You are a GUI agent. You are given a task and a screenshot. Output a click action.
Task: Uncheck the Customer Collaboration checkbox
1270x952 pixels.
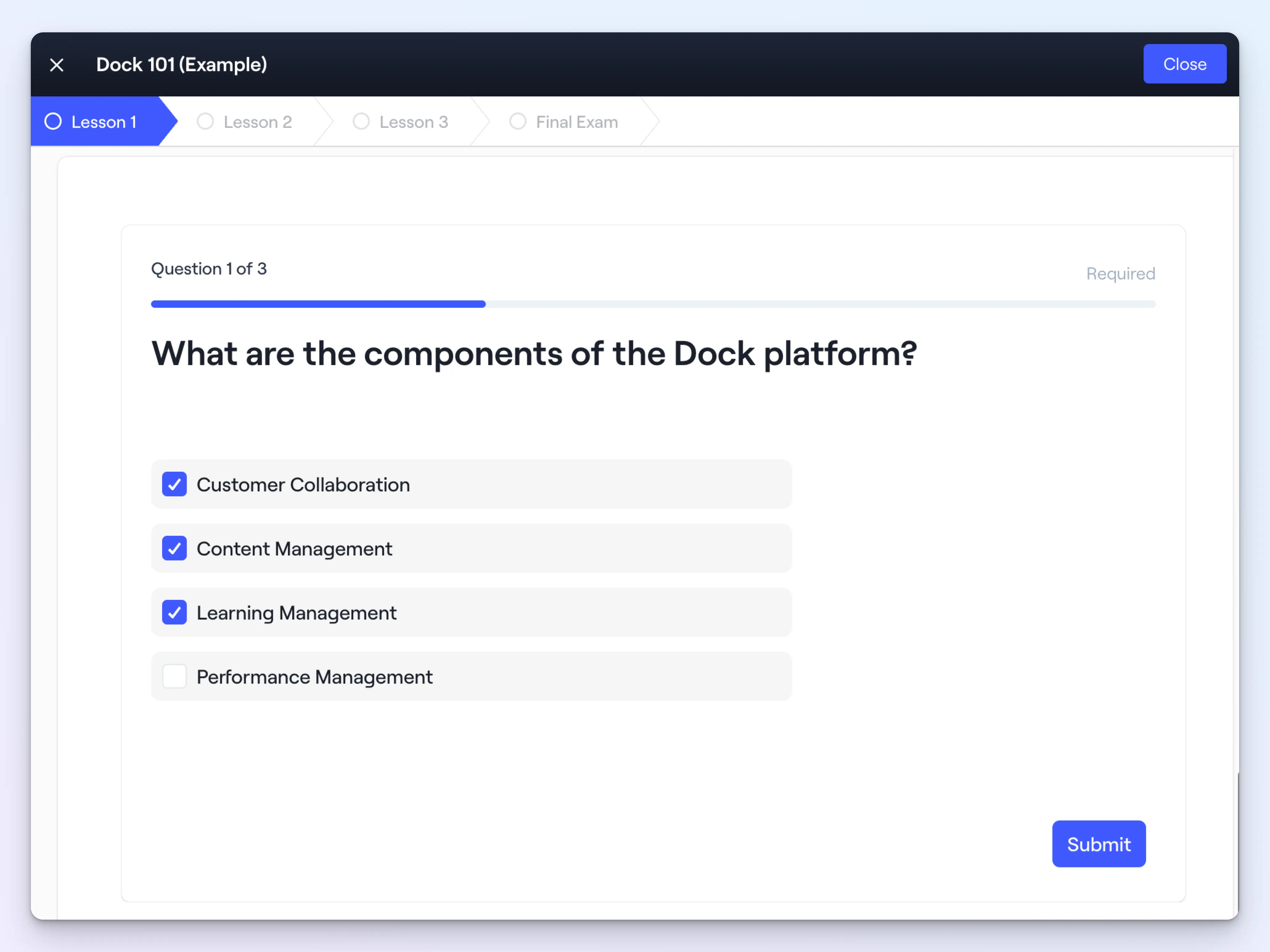(x=174, y=484)
